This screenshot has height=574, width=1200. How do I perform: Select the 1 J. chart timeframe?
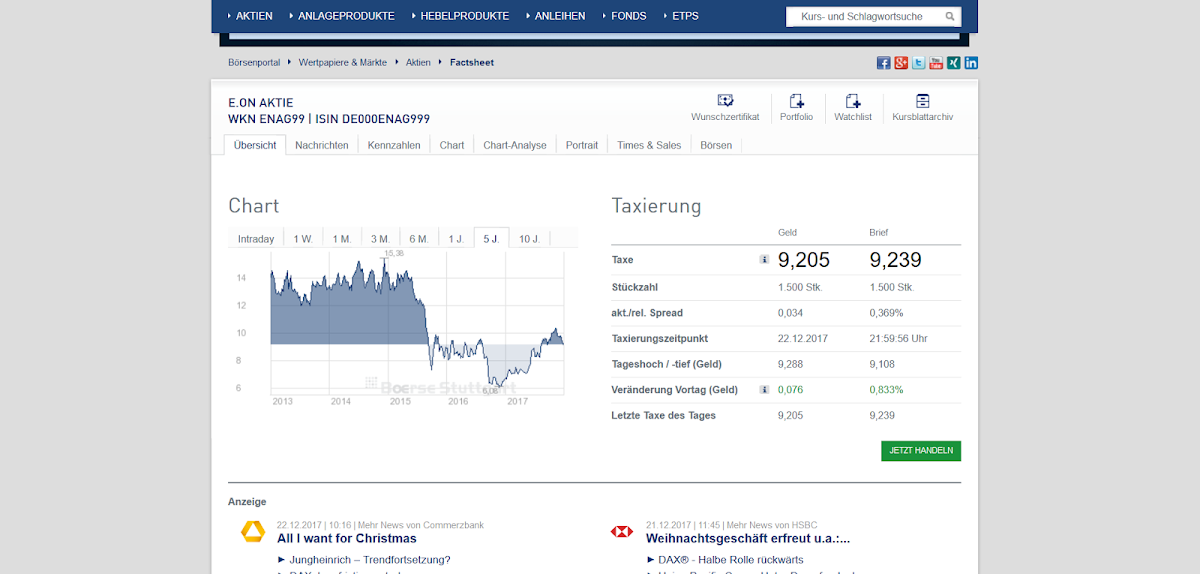(456, 239)
